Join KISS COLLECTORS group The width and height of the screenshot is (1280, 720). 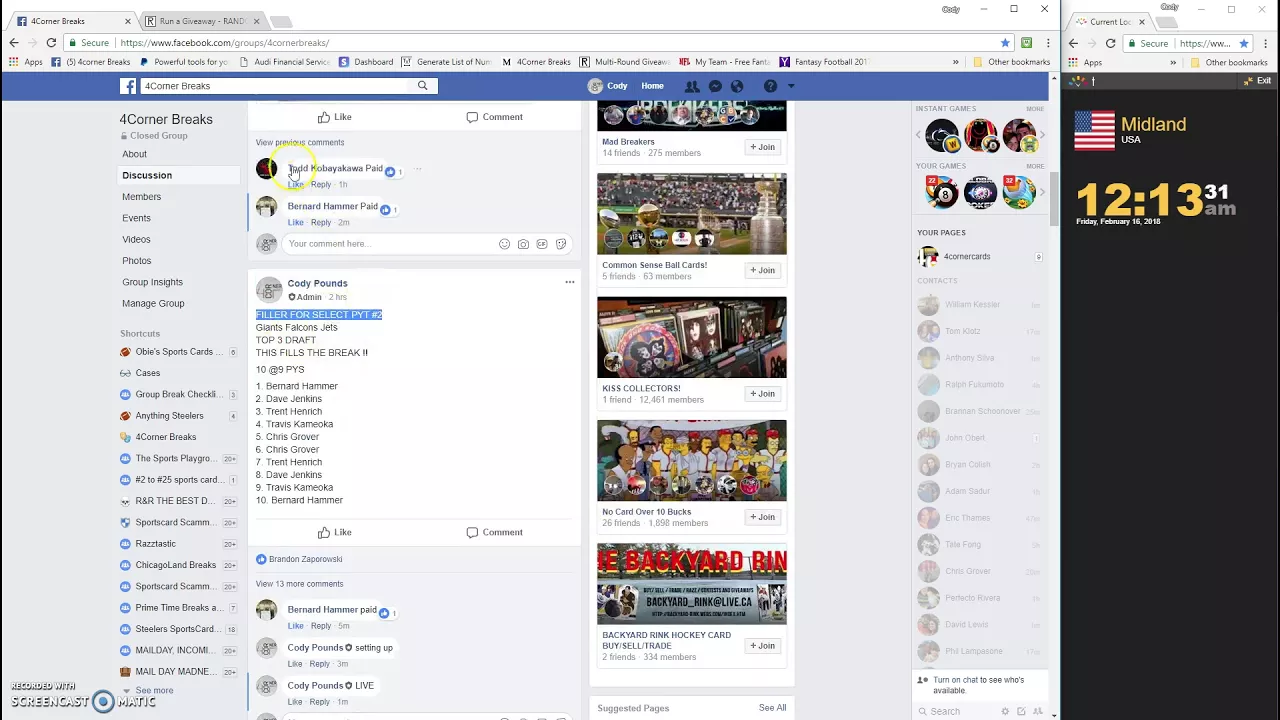coord(762,393)
